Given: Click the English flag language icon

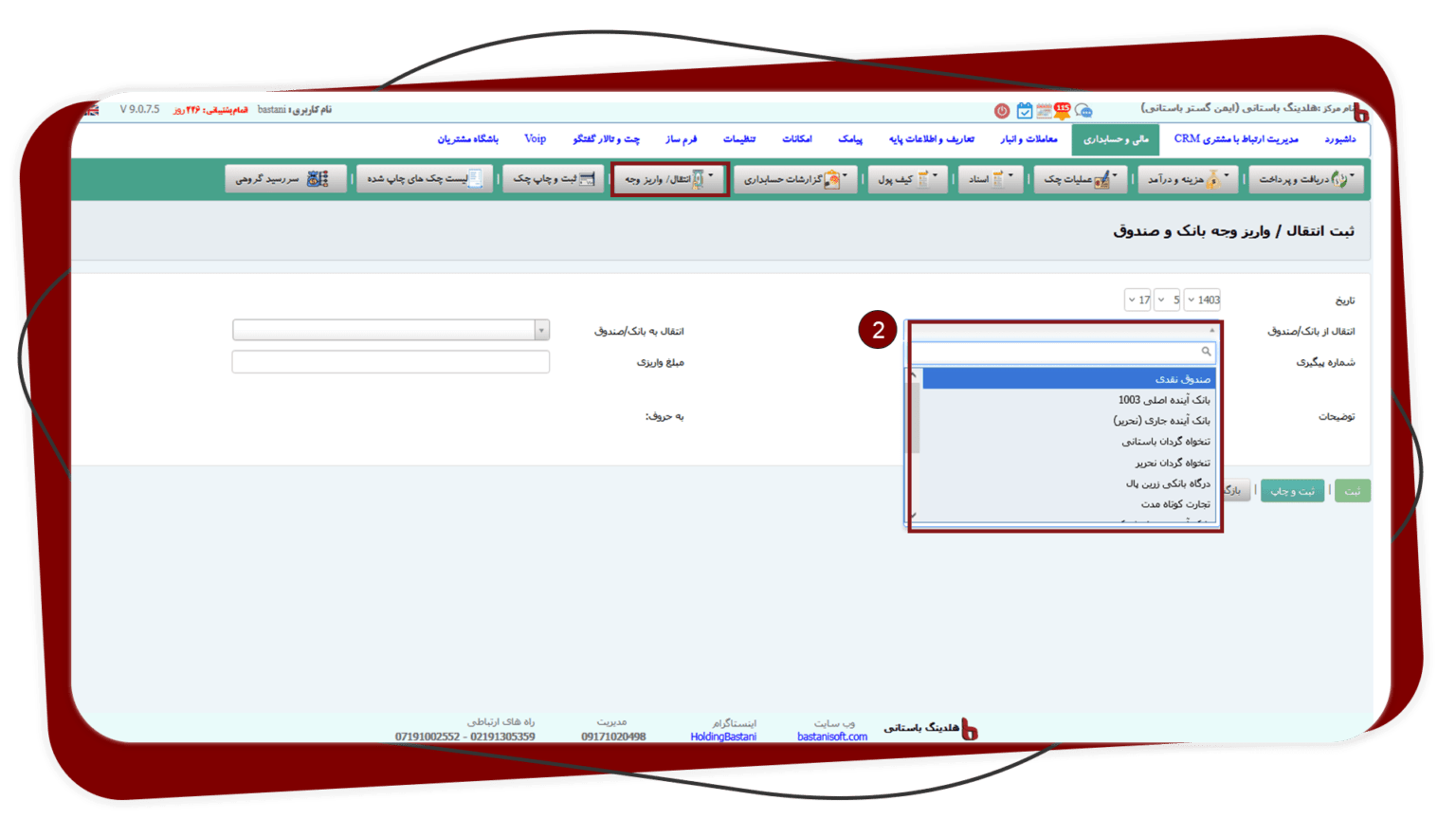Looking at the screenshot, I should (x=92, y=110).
